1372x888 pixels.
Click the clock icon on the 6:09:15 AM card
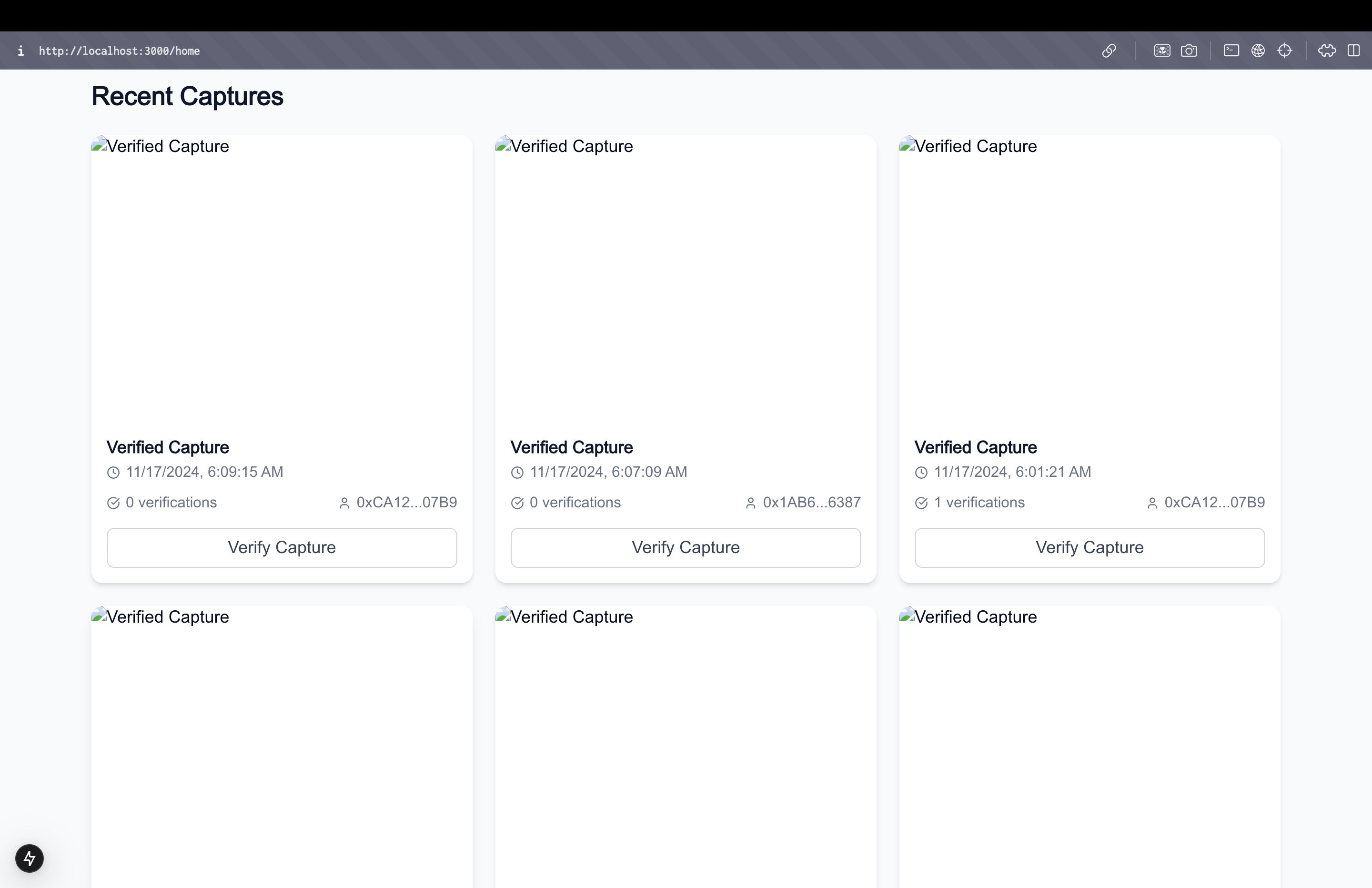coord(113,472)
